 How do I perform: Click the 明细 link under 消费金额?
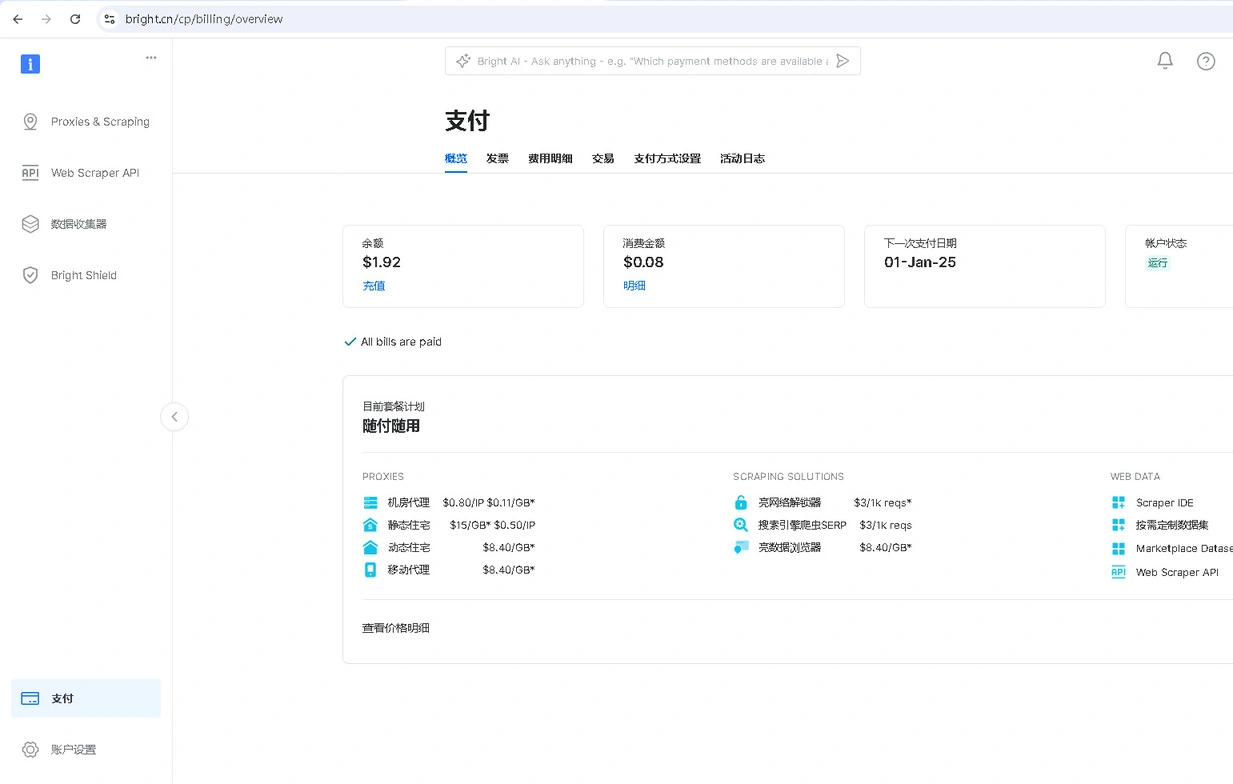tap(634, 285)
